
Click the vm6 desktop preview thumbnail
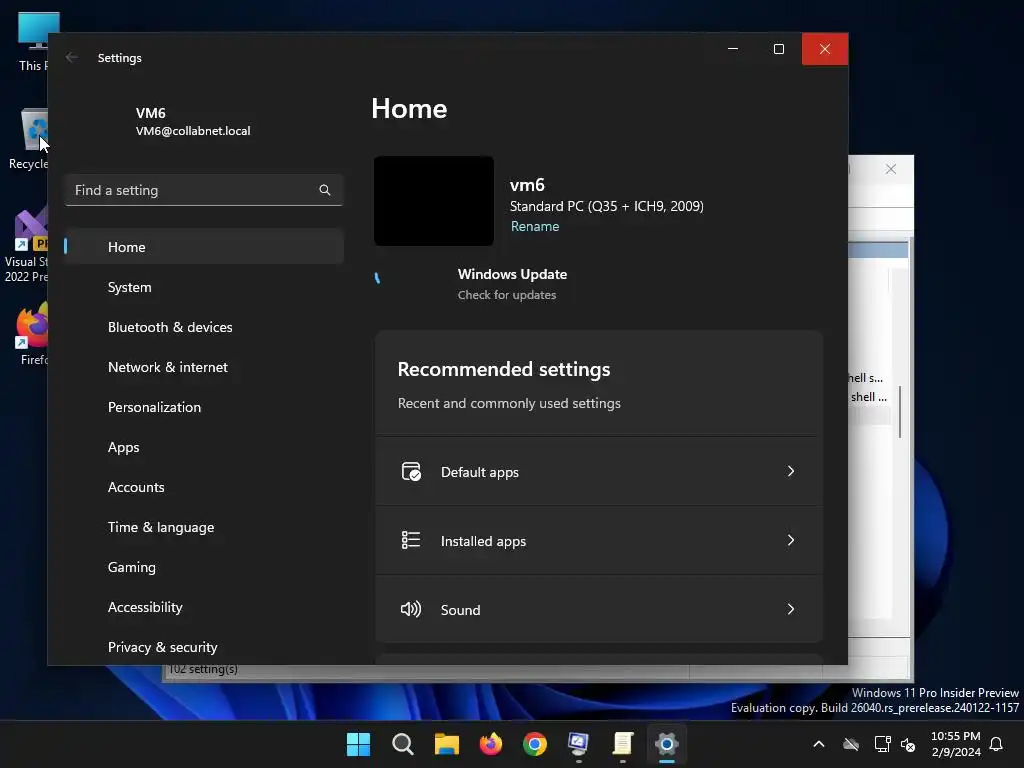pos(434,201)
